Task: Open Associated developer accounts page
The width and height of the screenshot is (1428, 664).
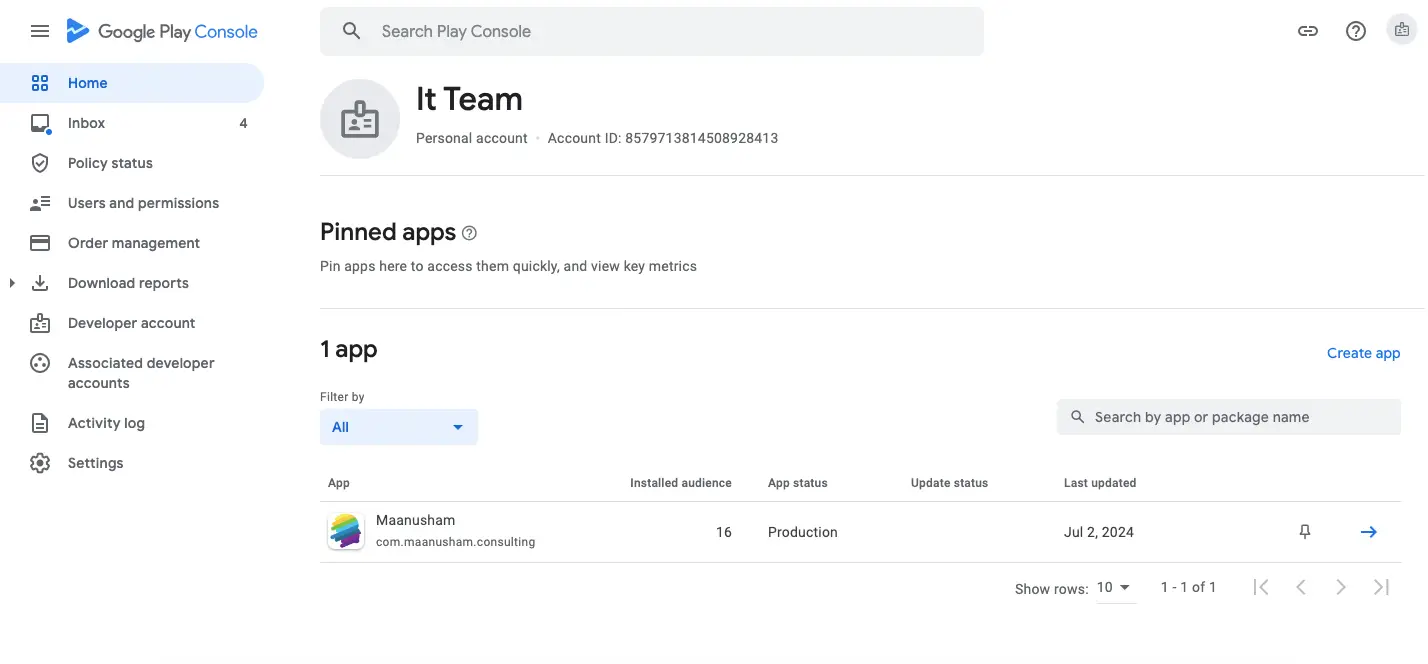Action: 132,373
